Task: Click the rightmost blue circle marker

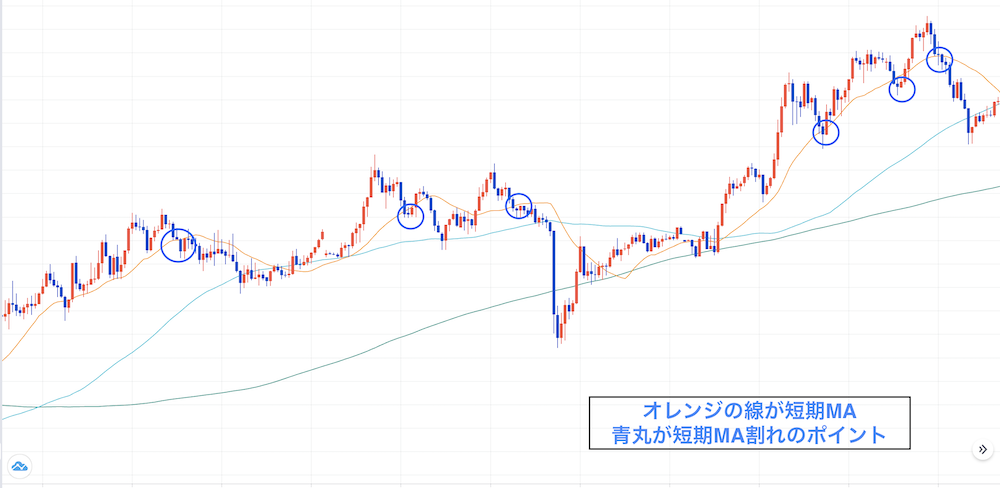Action: click(x=940, y=60)
